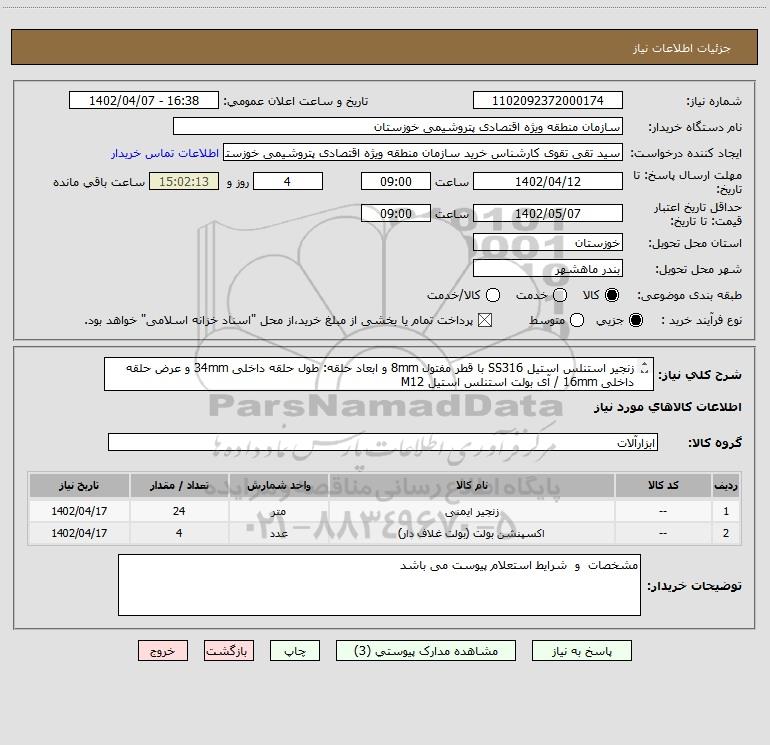Click the ایجاد کننده درخواست field
770x745 pixels.
pyautogui.click(x=423, y=153)
